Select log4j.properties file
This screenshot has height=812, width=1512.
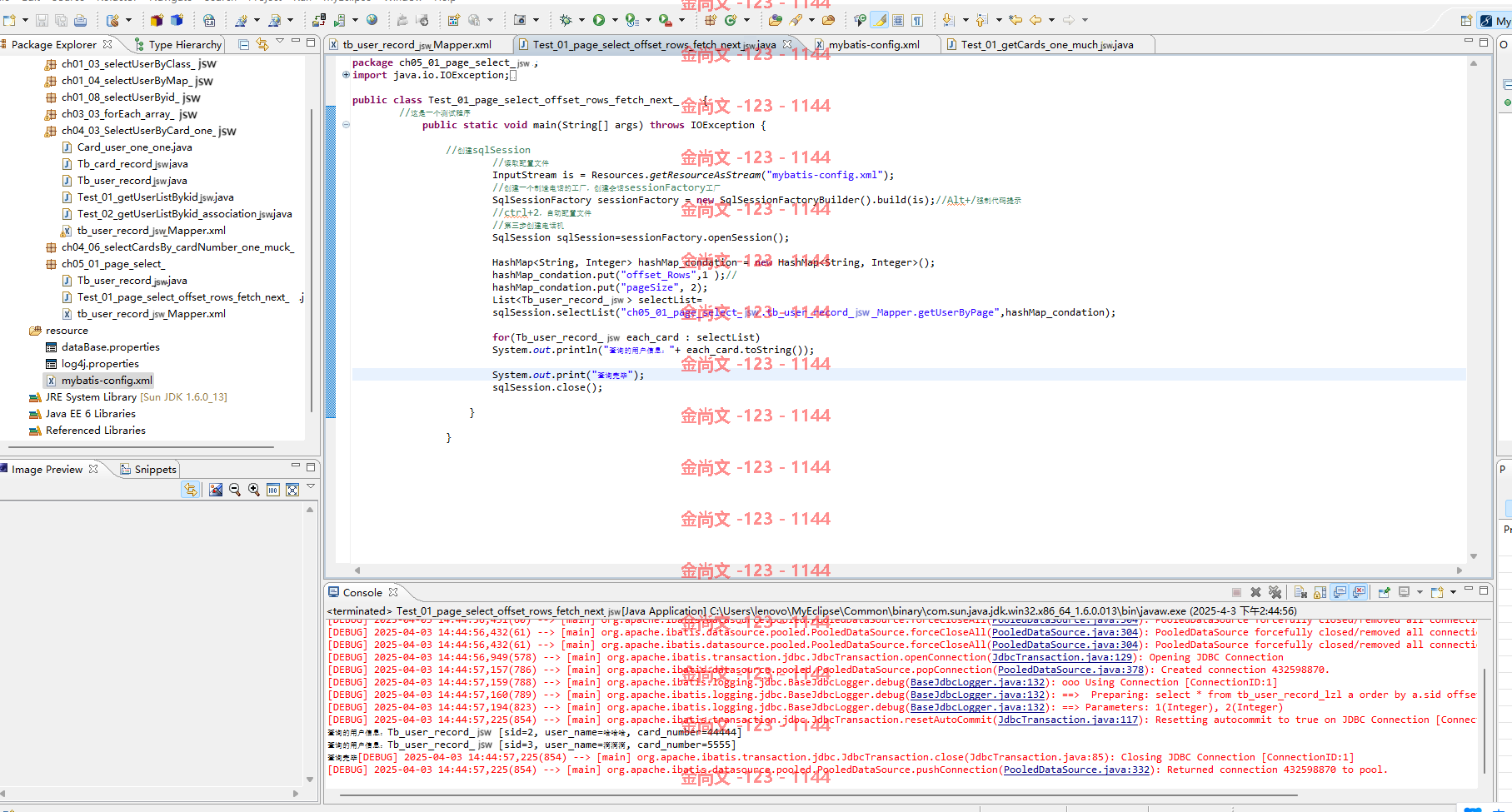click(100, 364)
